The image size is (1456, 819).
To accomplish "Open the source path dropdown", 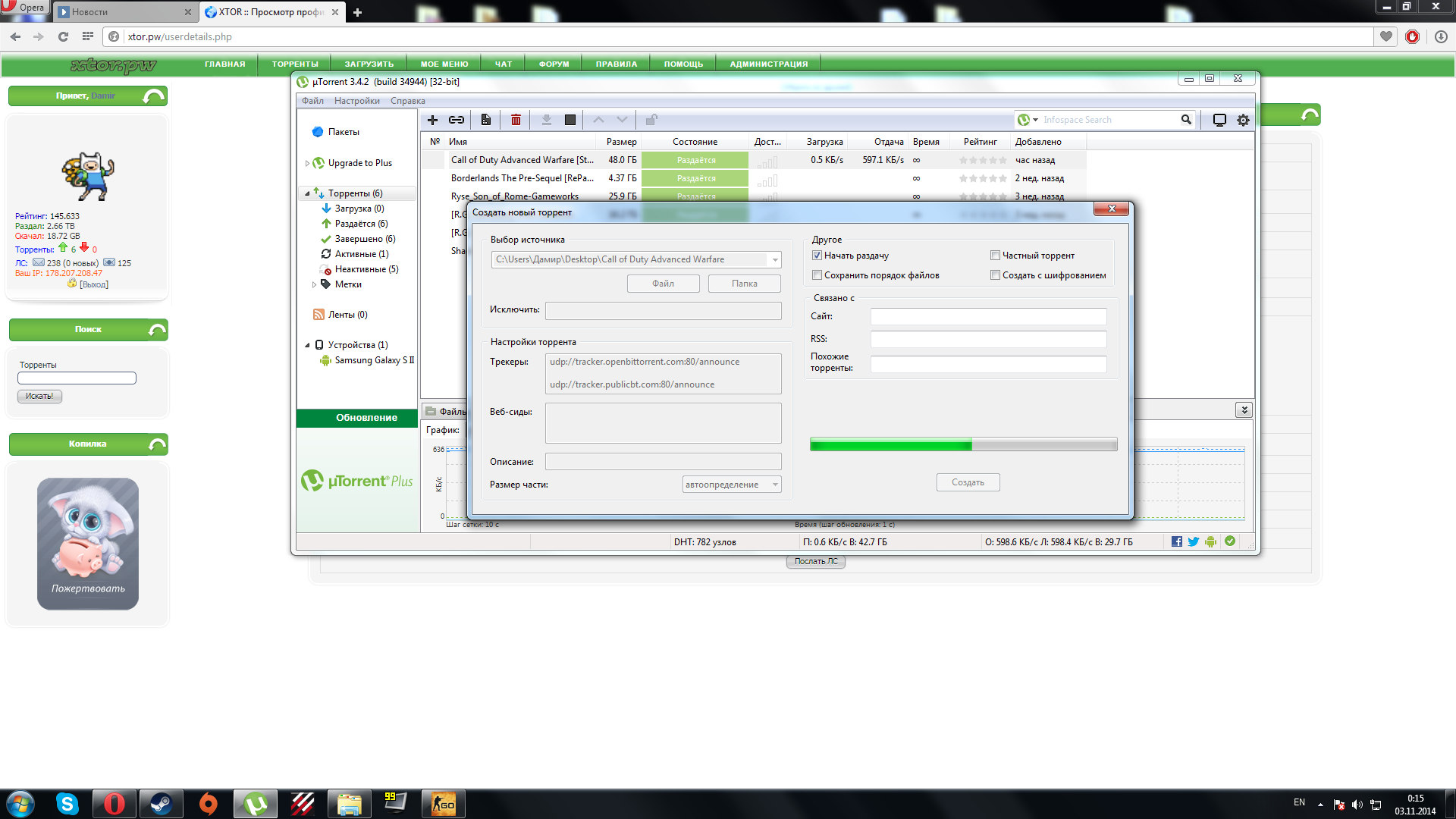I will 775,259.
